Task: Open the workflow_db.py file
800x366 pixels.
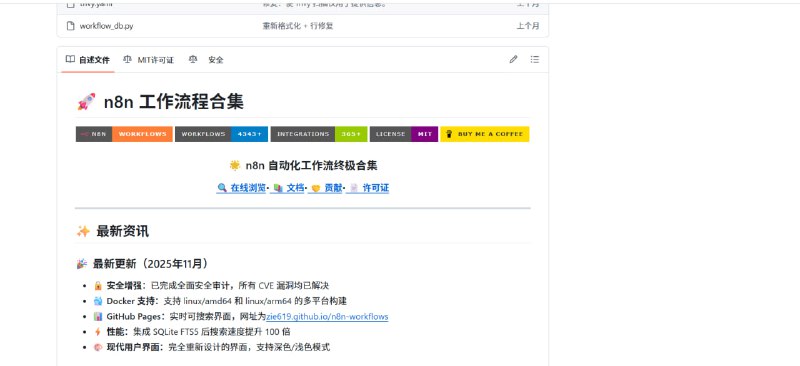Action: [106, 26]
